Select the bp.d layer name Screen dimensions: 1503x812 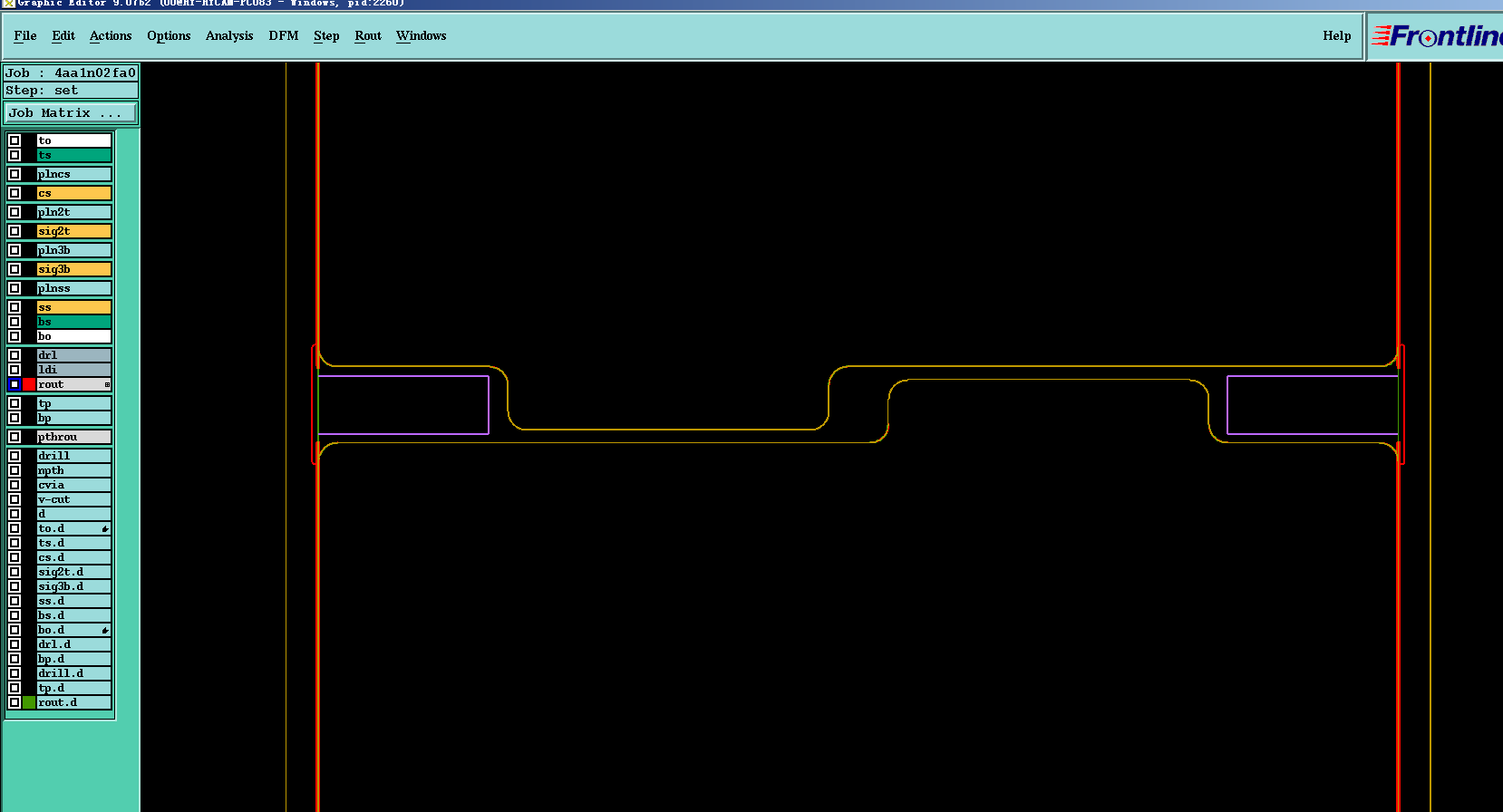point(74,659)
